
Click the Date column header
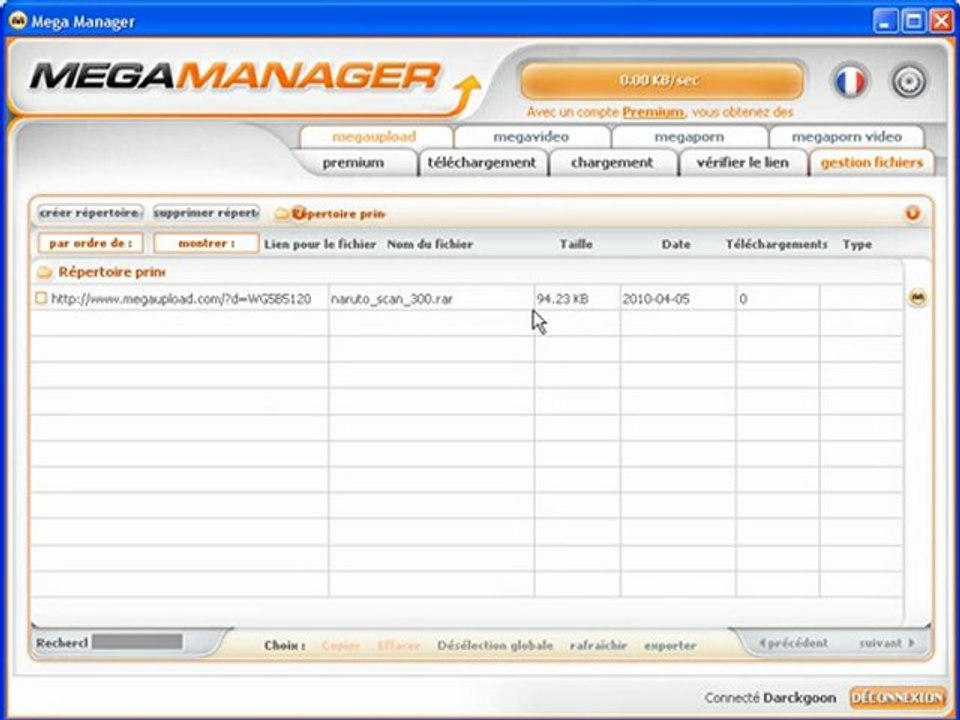pos(676,244)
